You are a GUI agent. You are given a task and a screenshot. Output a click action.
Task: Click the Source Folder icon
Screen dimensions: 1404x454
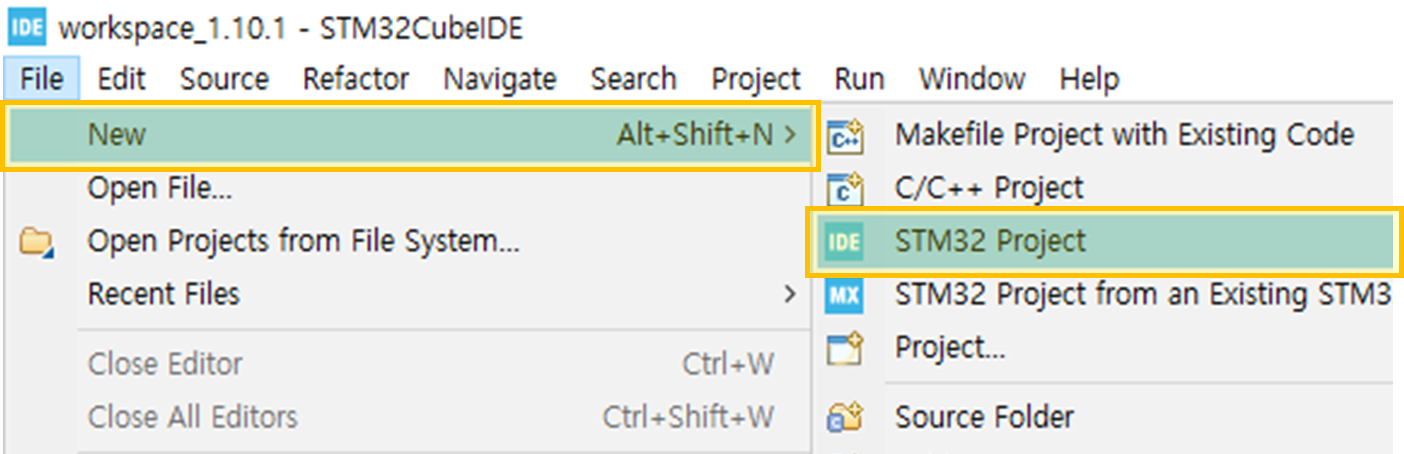845,417
